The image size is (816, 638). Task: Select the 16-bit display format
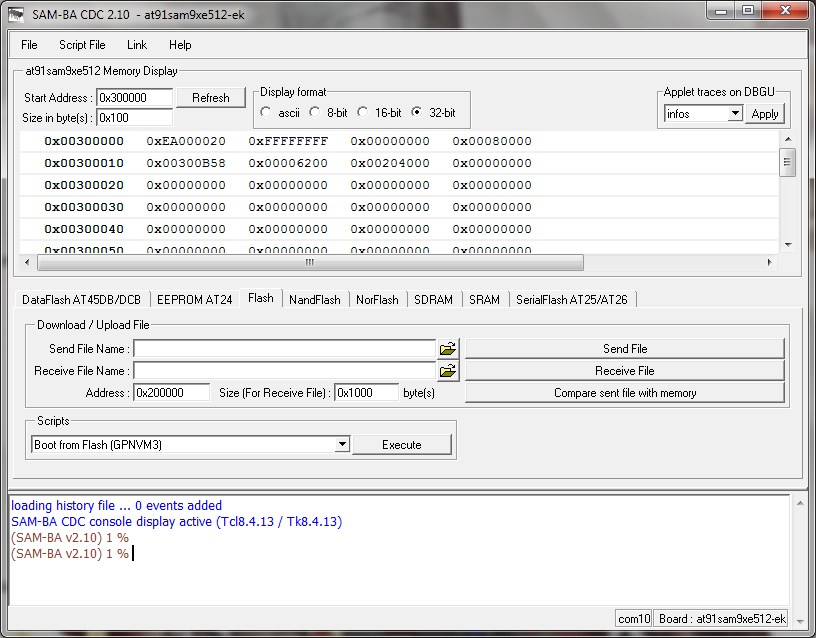click(363, 112)
